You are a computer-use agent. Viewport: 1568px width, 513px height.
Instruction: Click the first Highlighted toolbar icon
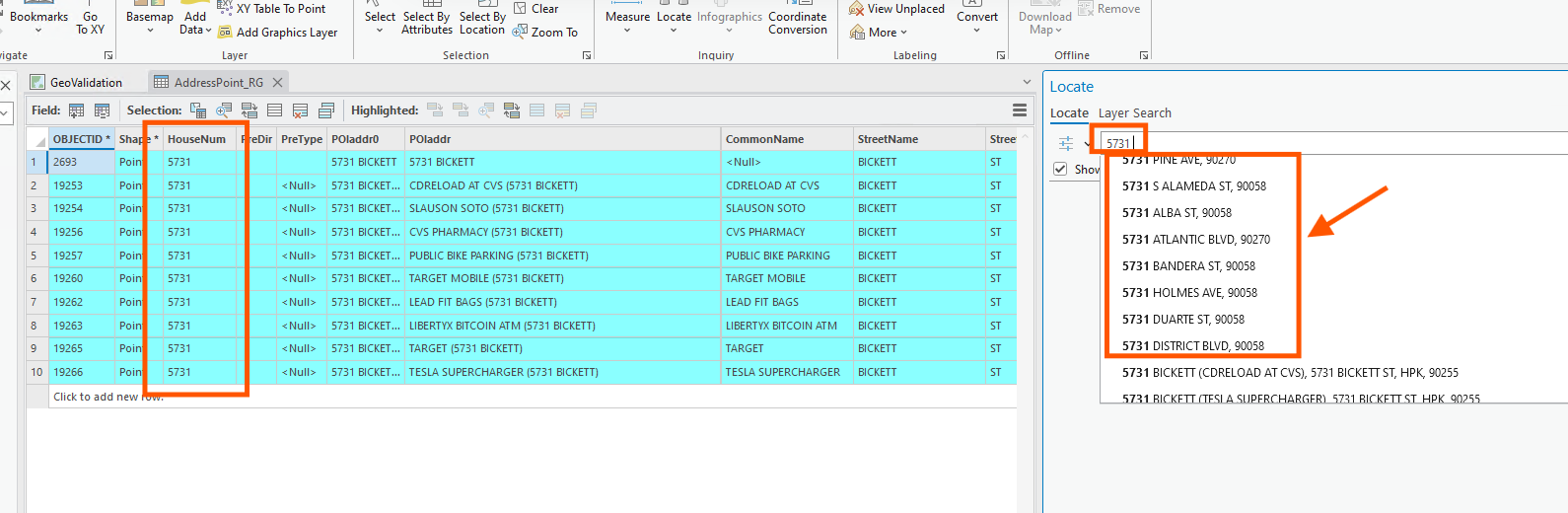[x=435, y=110]
